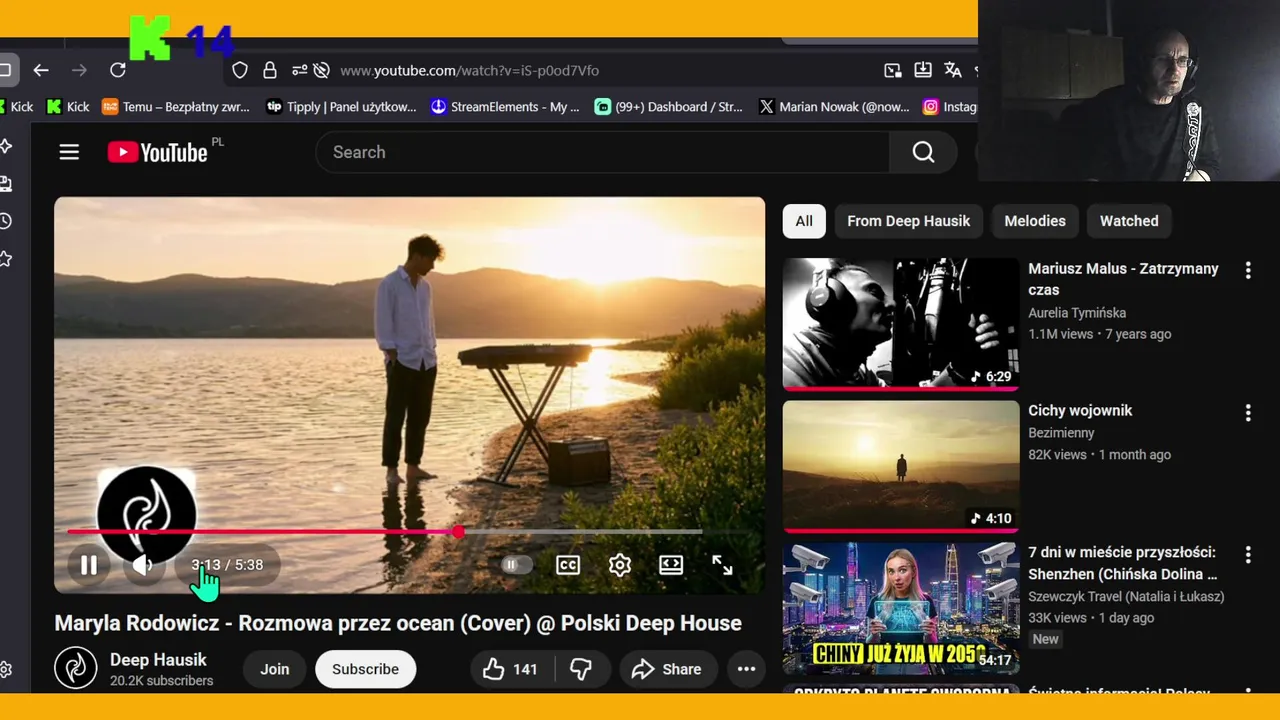
Task: Seek using the red progress bar scrubber
Action: click(x=458, y=532)
